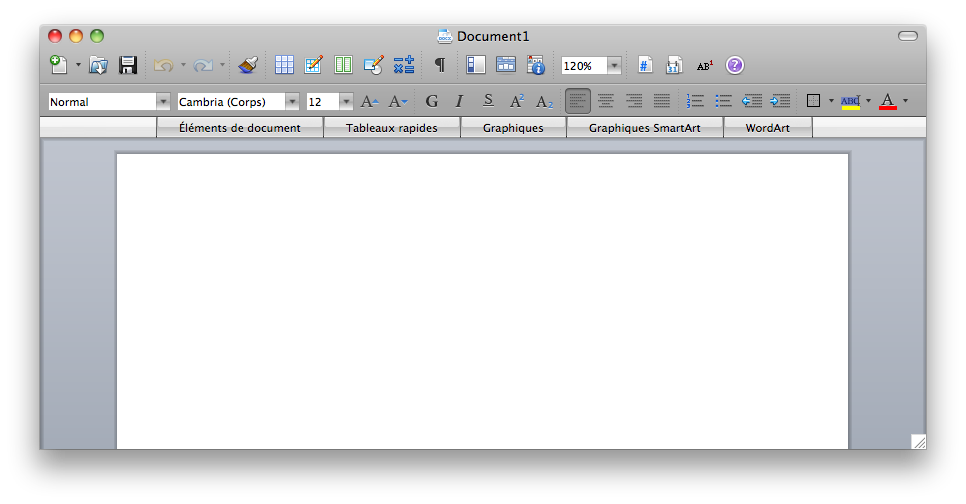Apply yellow highlight color
This screenshot has width=966, height=504.
[x=850, y=102]
